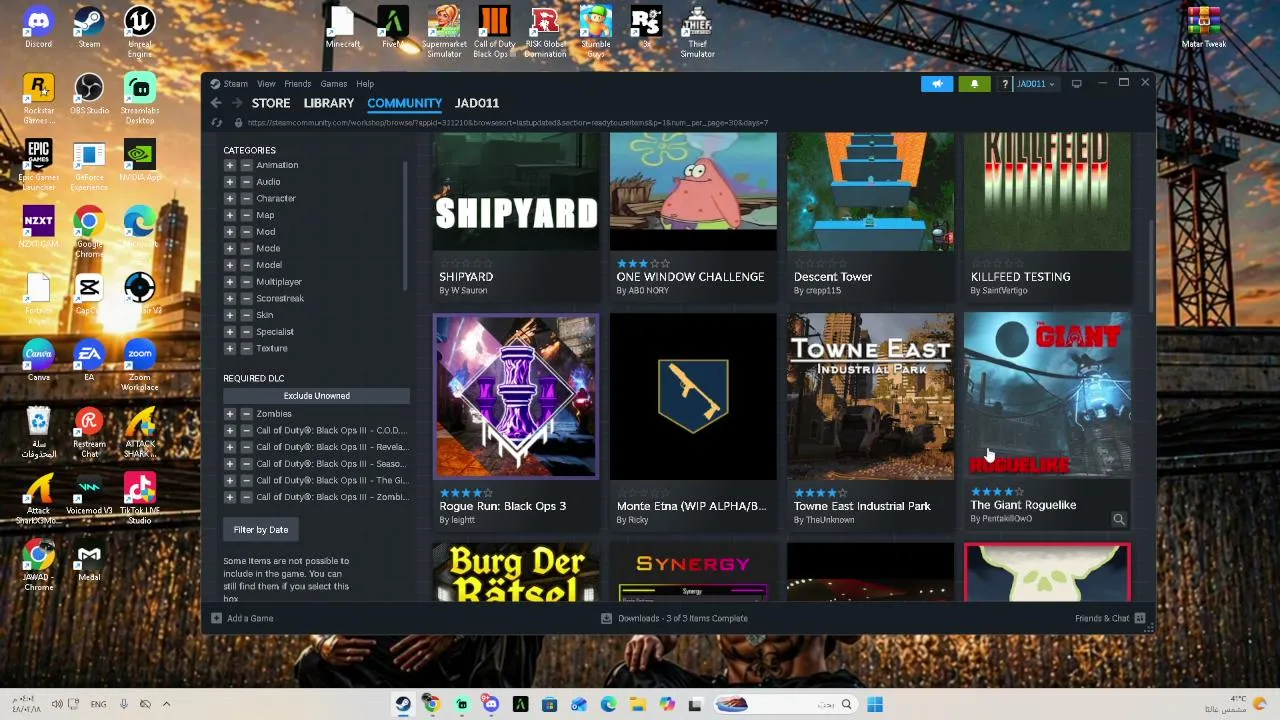Click the Add a Game plus icon
The height and width of the screenshot is (720, 1280).
coord(216,618)
